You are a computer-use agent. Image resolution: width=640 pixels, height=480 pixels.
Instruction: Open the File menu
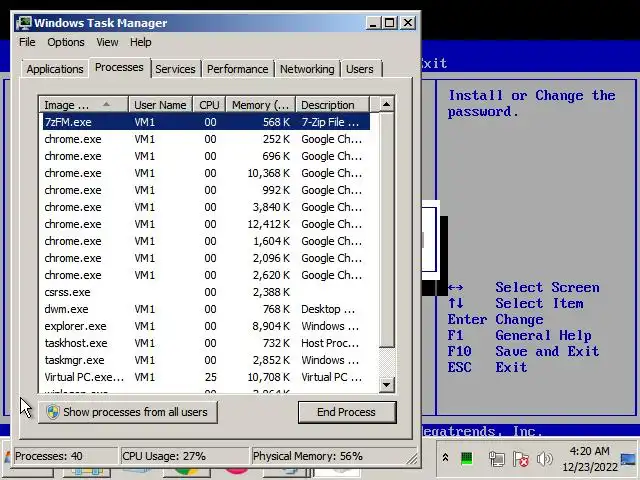coord(27,42)
